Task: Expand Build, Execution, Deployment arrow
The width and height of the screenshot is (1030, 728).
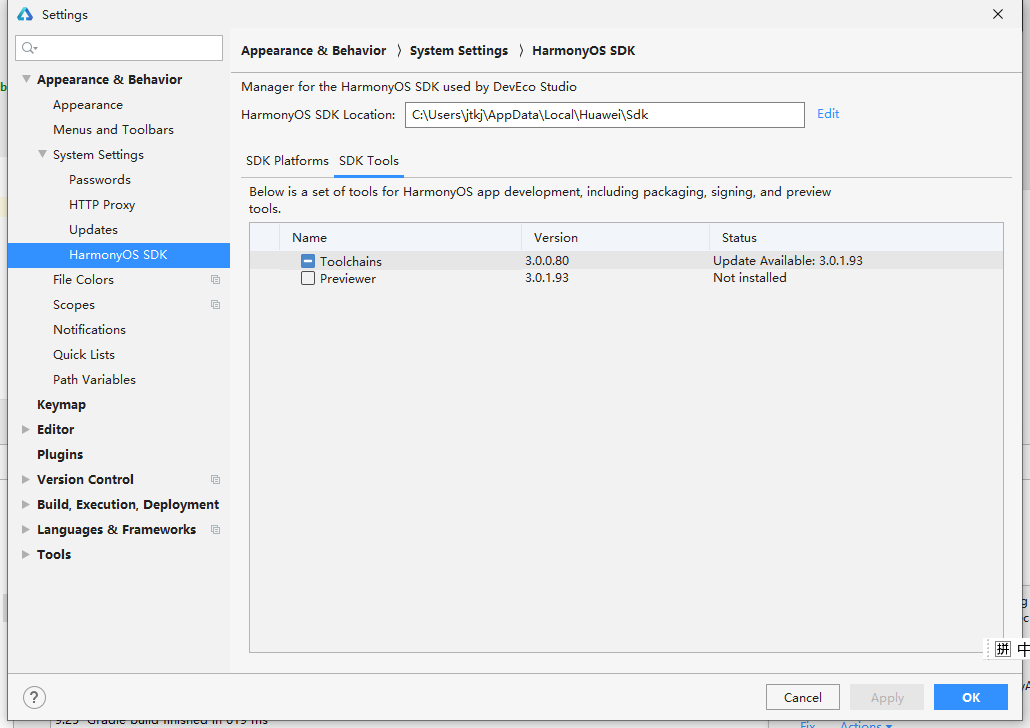Action: tap(26, 505)
